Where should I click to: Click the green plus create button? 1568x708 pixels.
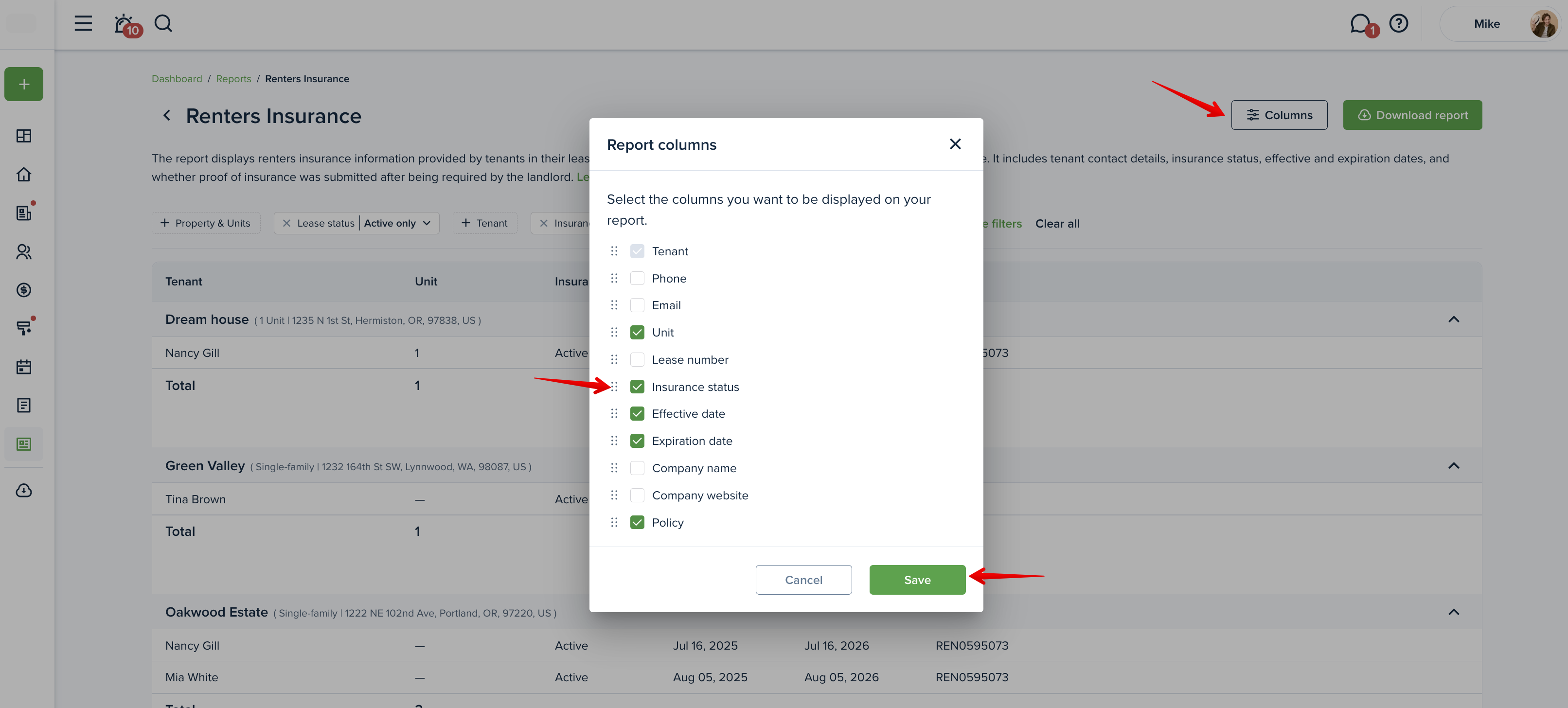coord(24,84)
